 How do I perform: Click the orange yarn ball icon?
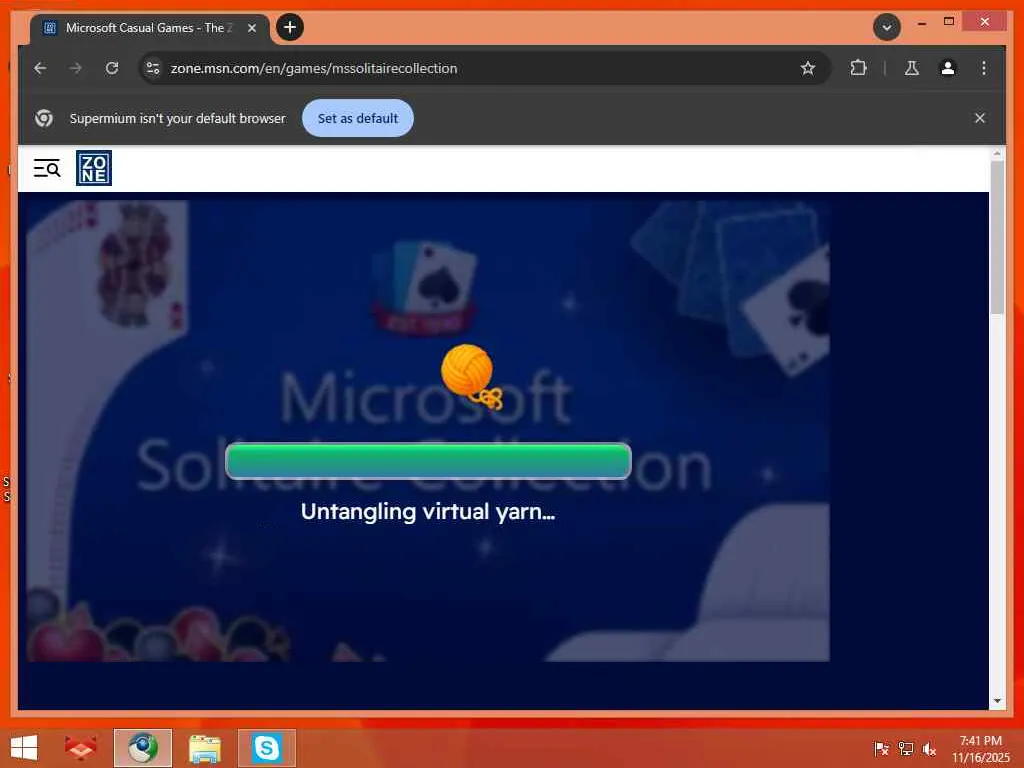[472, 376]
